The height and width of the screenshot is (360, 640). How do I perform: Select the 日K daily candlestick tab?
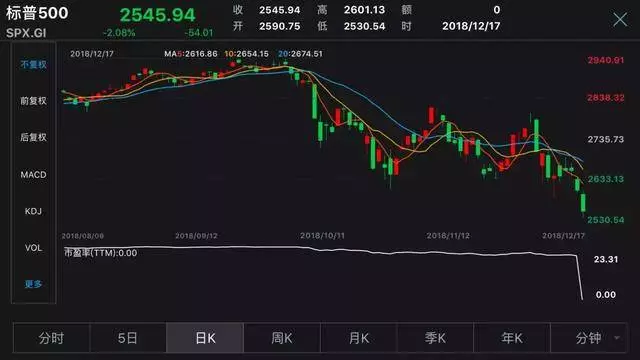pos(205,338)
